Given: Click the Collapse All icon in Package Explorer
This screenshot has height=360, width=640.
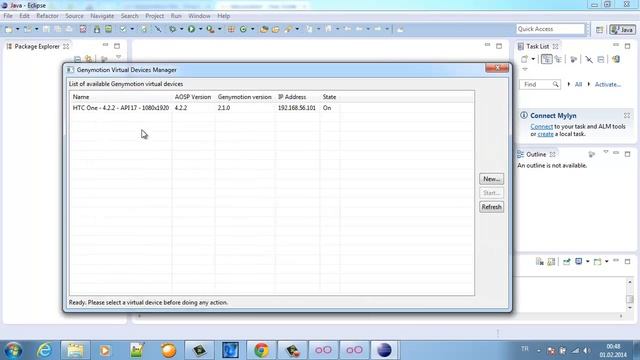Looking at the screenshot, I should [x=77, y=59].
